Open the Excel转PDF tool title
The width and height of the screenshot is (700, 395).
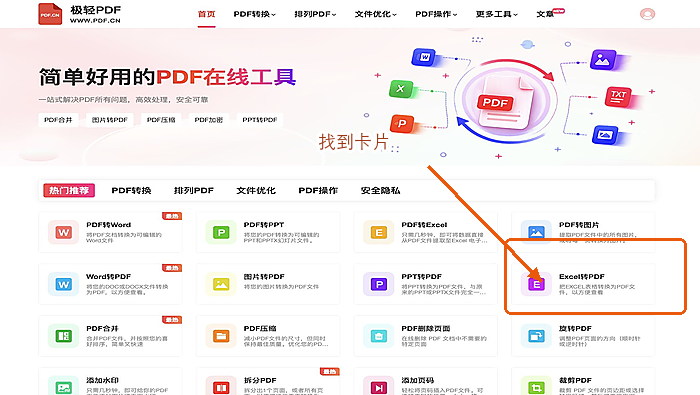(582, 277)
